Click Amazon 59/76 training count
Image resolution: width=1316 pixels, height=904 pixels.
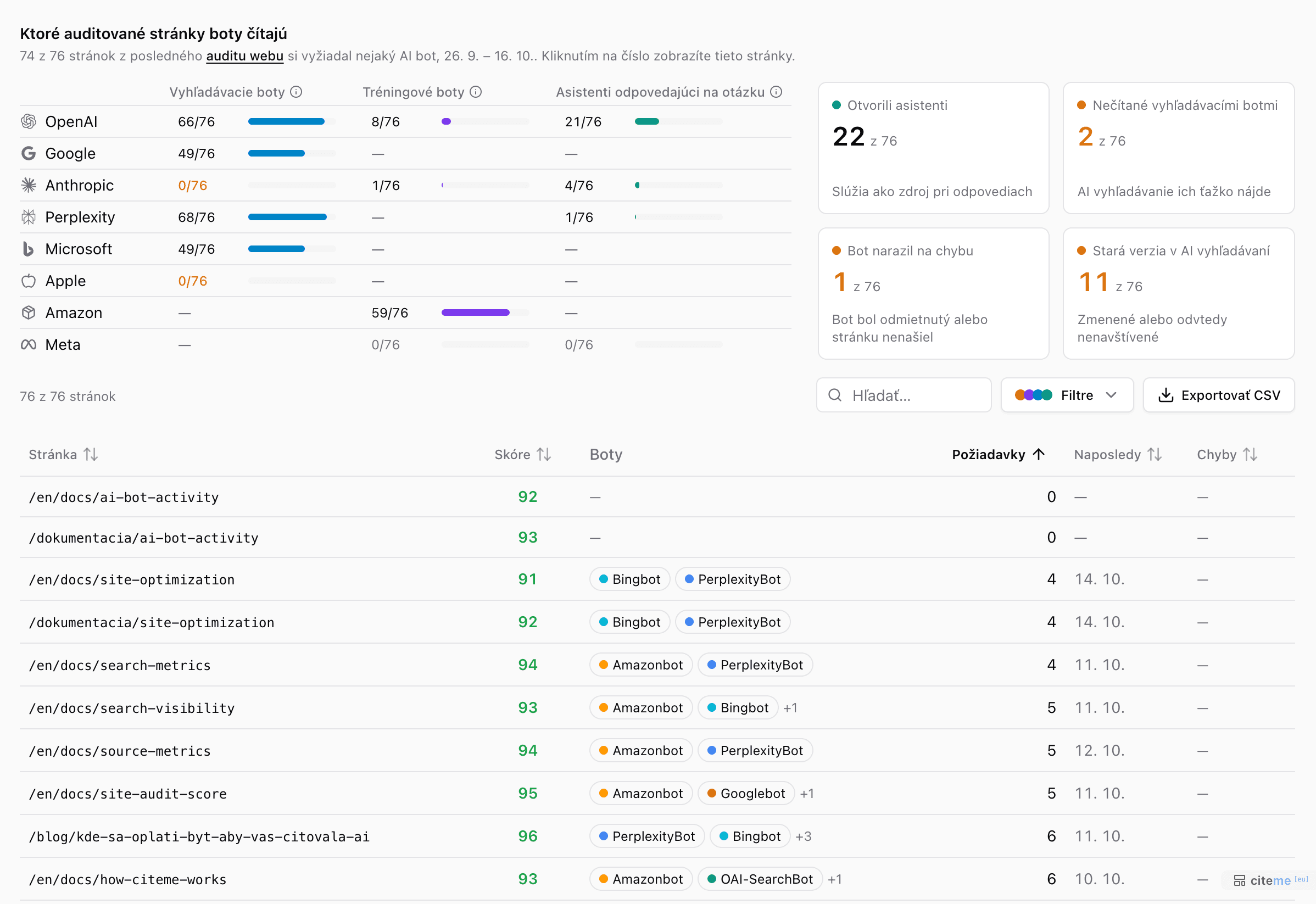(390, 313)
